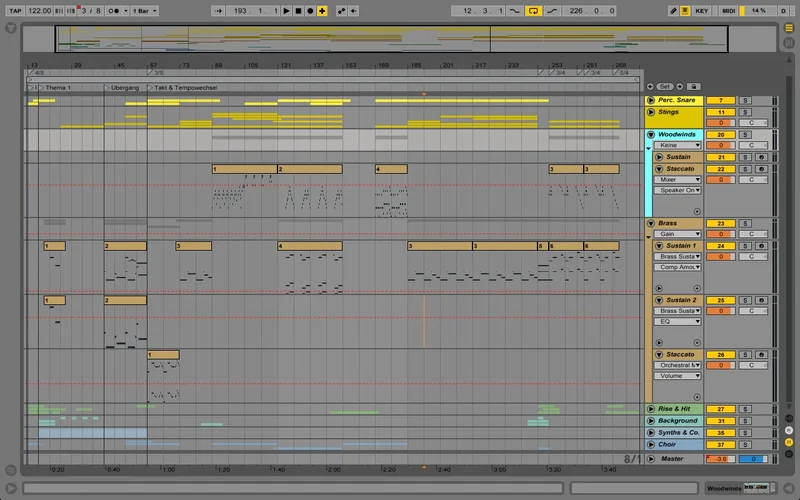This screenshot has width=800, height=500.
Task: Toggle track activator 20 on Woodwinds
Action: pyautogui.click(x=720, y=135)
